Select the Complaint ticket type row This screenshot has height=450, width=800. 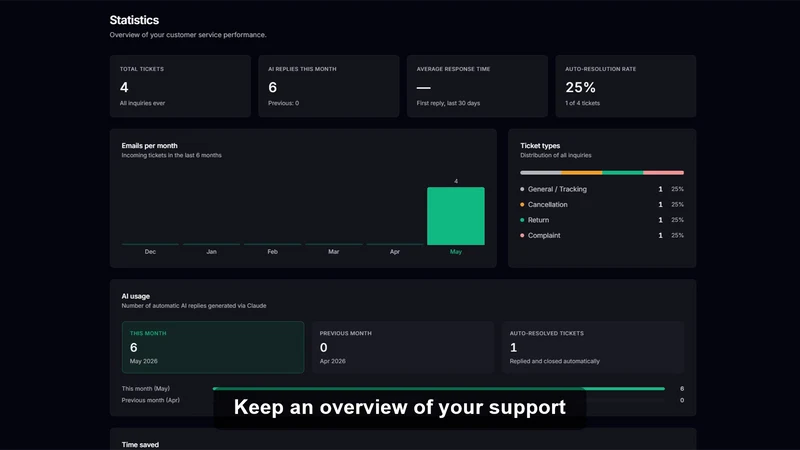point(602,235)
